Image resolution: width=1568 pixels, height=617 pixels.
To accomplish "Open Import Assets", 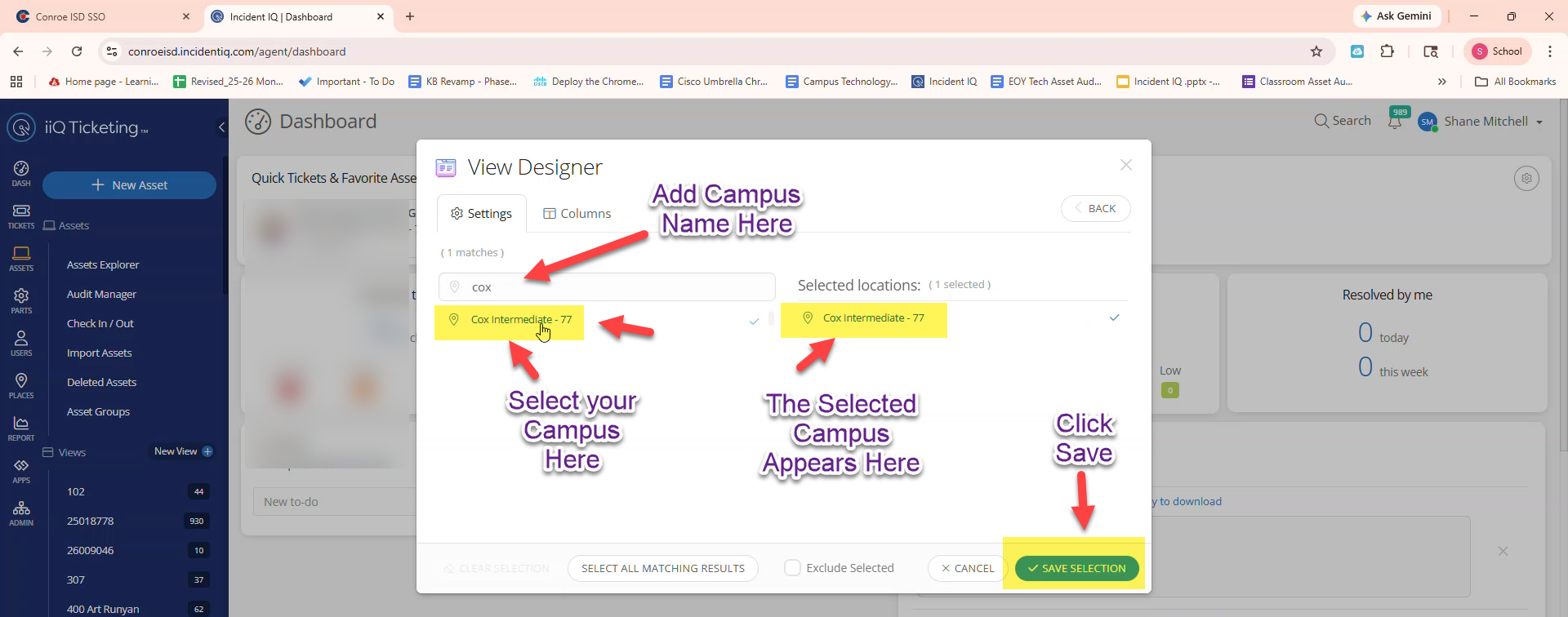I will [x=99, y=353].
